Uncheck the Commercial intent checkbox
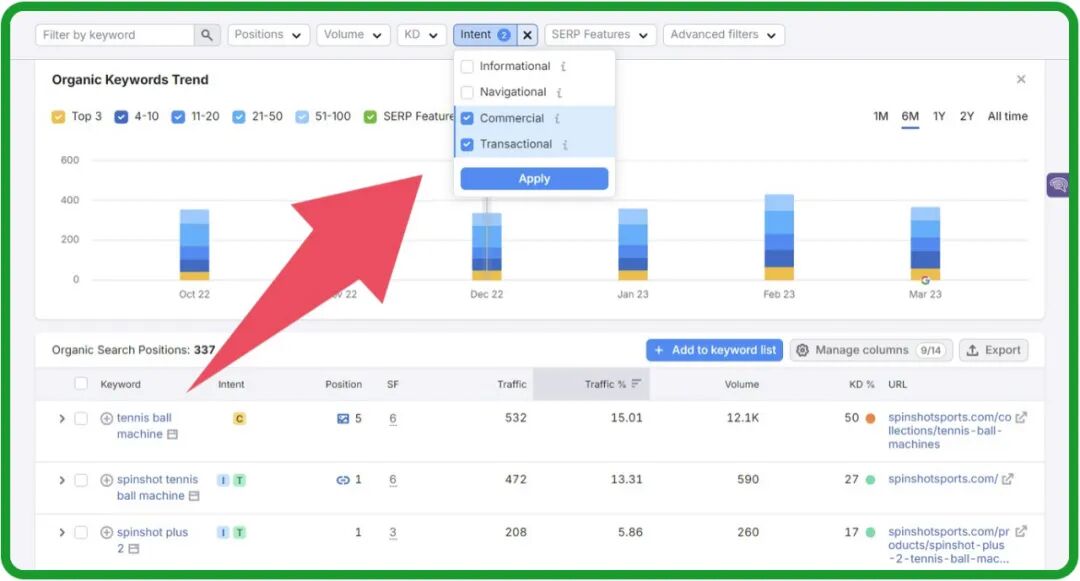Viewport: 1080px width, 581px height. [467, 118]
